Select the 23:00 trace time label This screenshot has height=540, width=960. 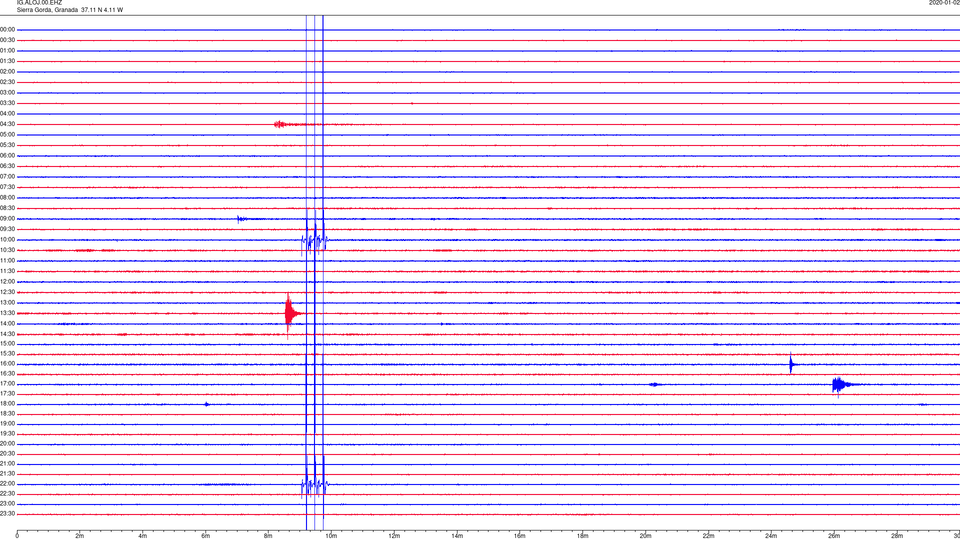(7, 504)
